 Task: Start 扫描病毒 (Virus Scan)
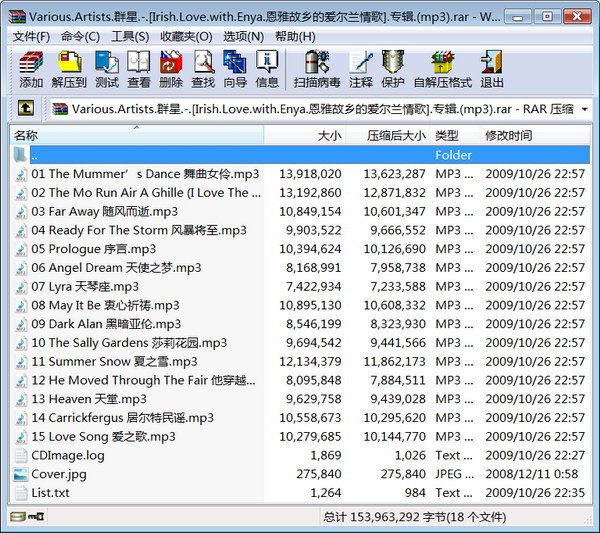click(x=317, y=69)
